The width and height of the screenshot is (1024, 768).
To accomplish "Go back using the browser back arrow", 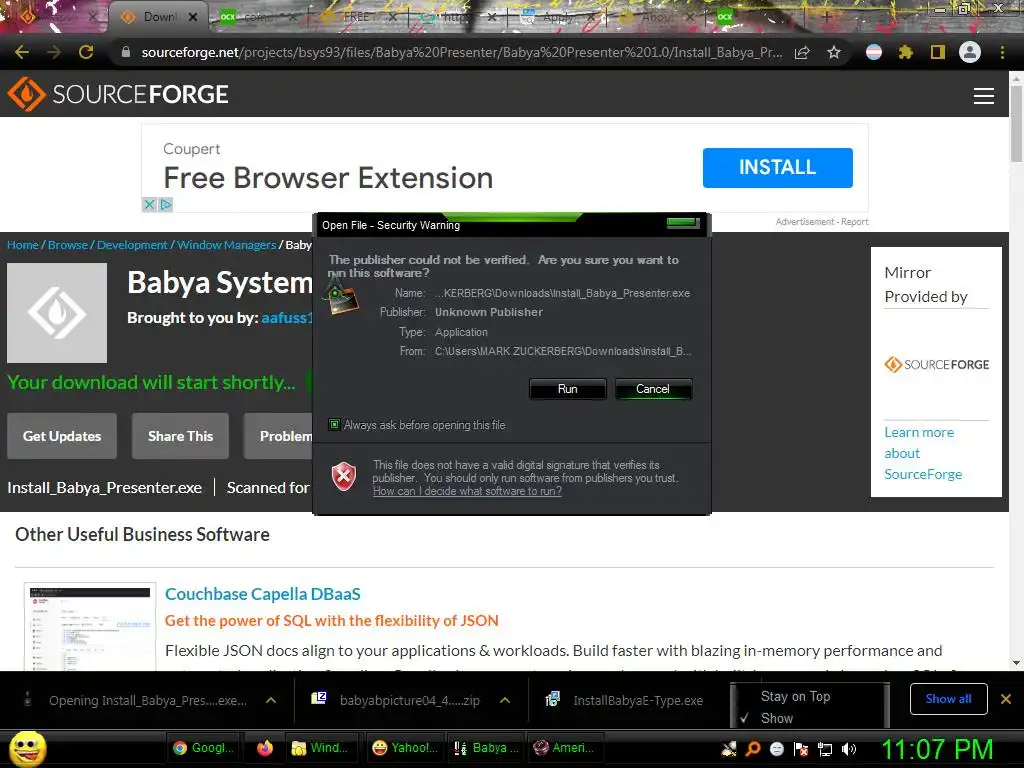I will [x=22, y=52].
